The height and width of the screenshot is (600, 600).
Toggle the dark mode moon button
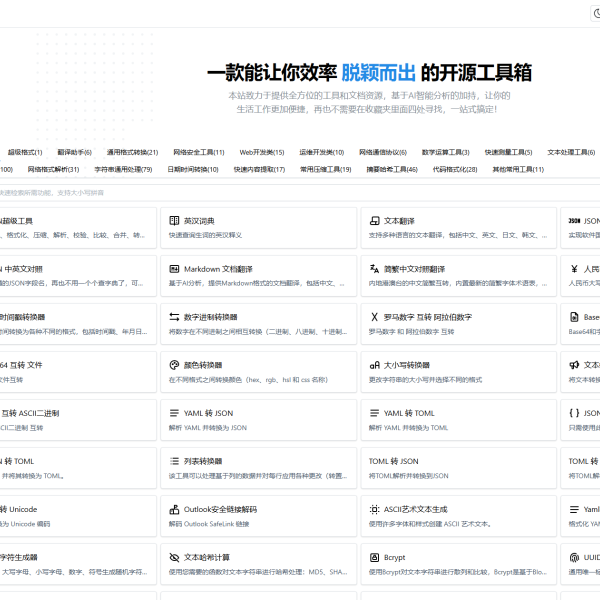coord(596,14)
